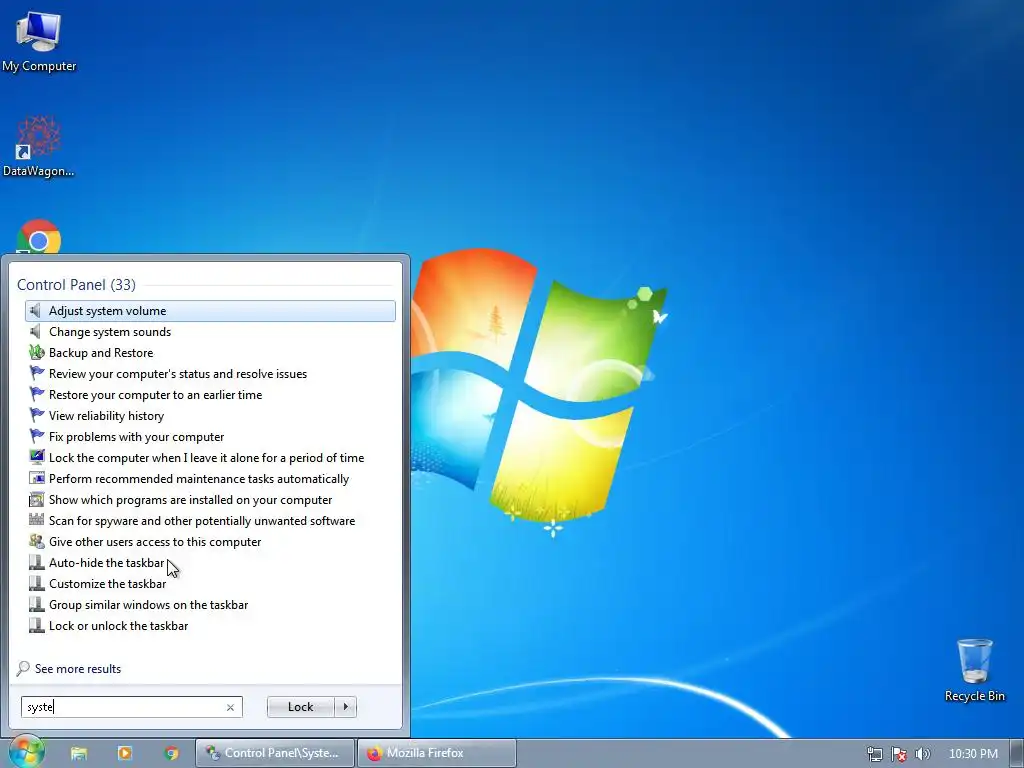Open Perform recommended maintenance tasks automatically

(x=210, y=479)
